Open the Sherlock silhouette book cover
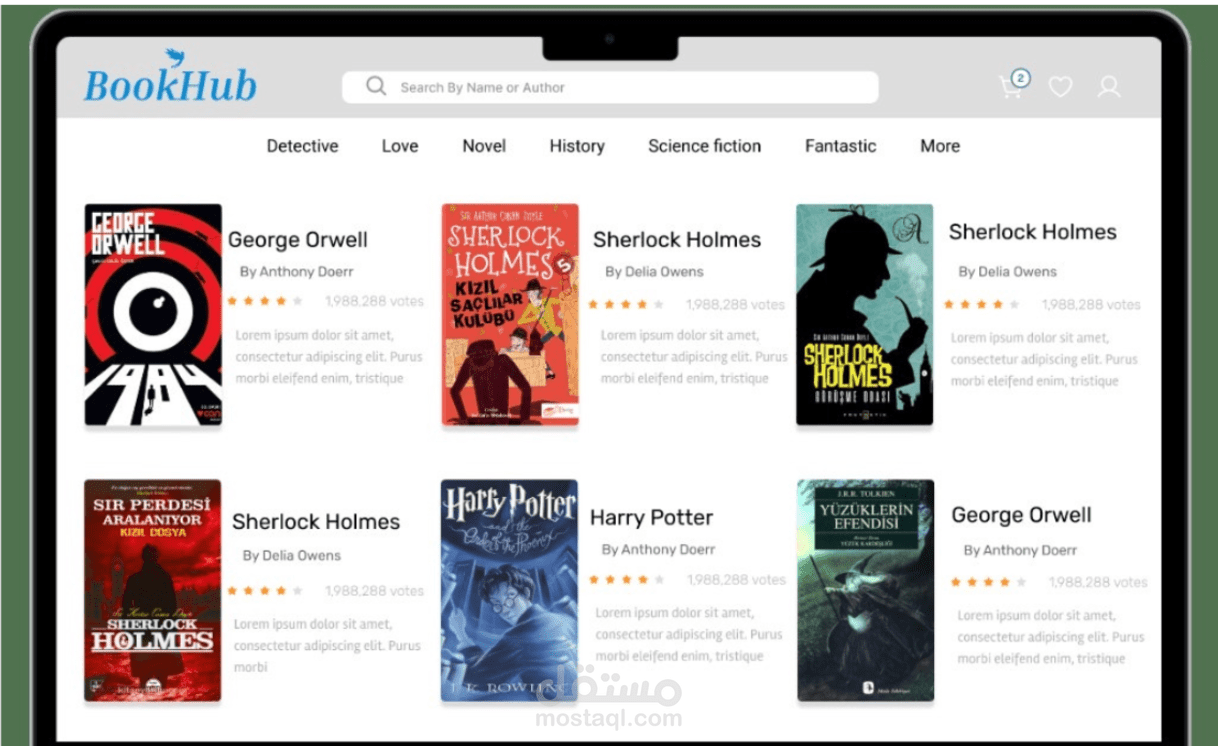Viewport: 1218px width, 746px height. 864,315
